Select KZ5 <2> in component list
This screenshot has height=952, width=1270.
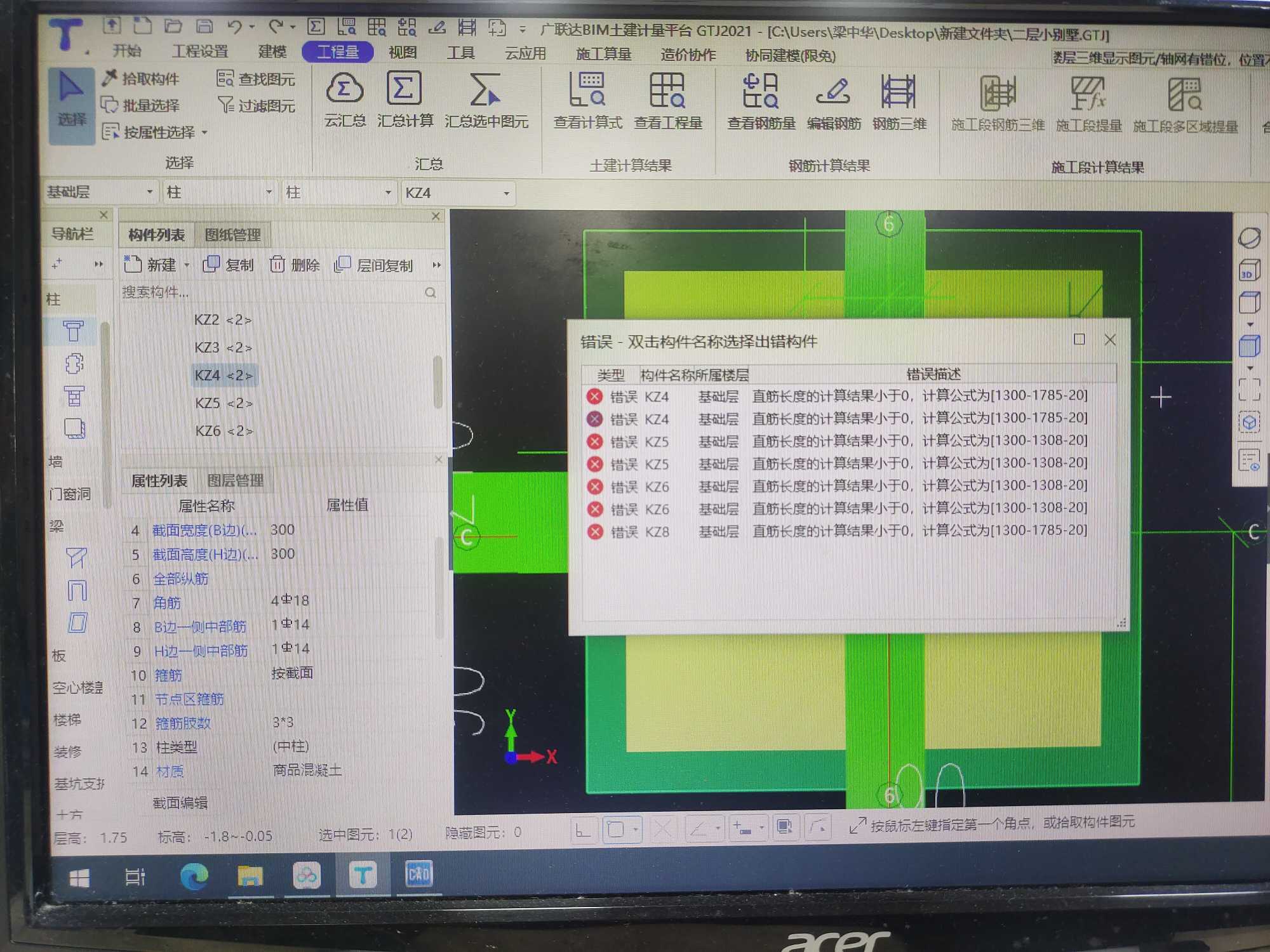tap(224, 403)
